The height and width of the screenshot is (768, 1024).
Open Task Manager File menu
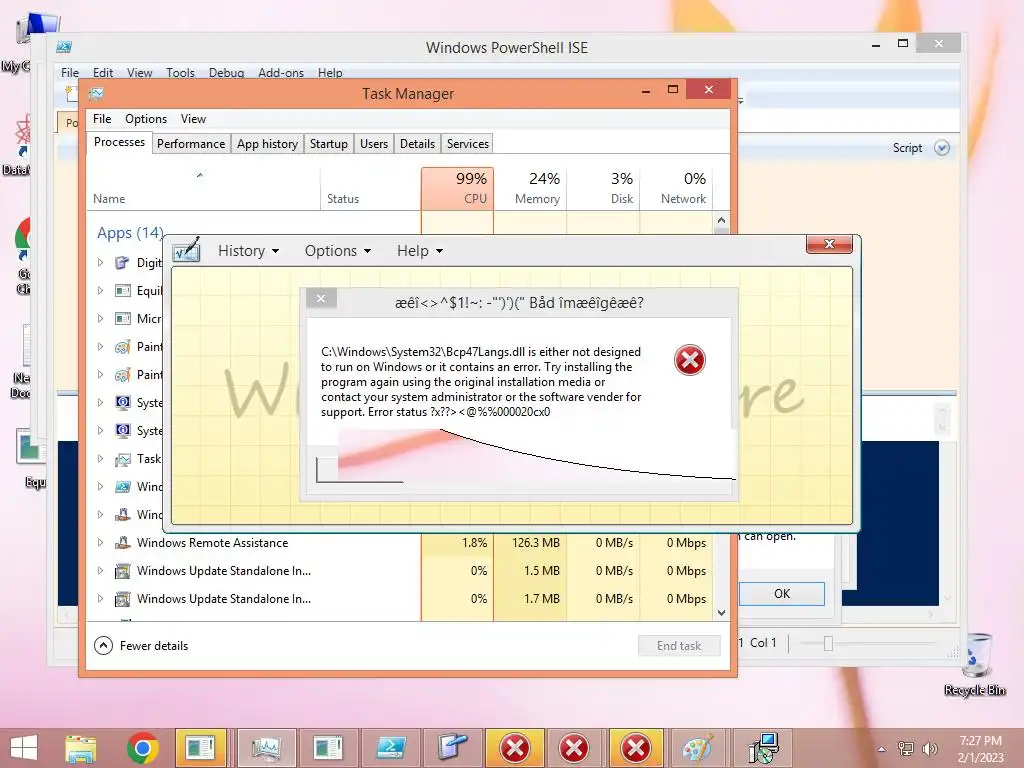click(x=102, y=119)
